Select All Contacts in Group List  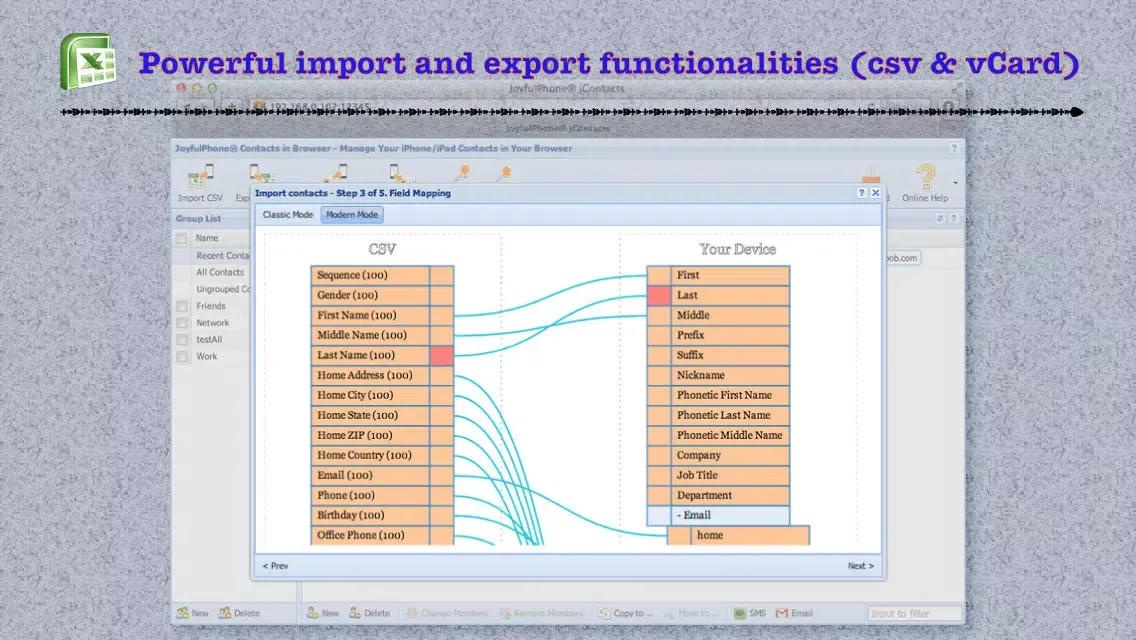click(220, 273)
